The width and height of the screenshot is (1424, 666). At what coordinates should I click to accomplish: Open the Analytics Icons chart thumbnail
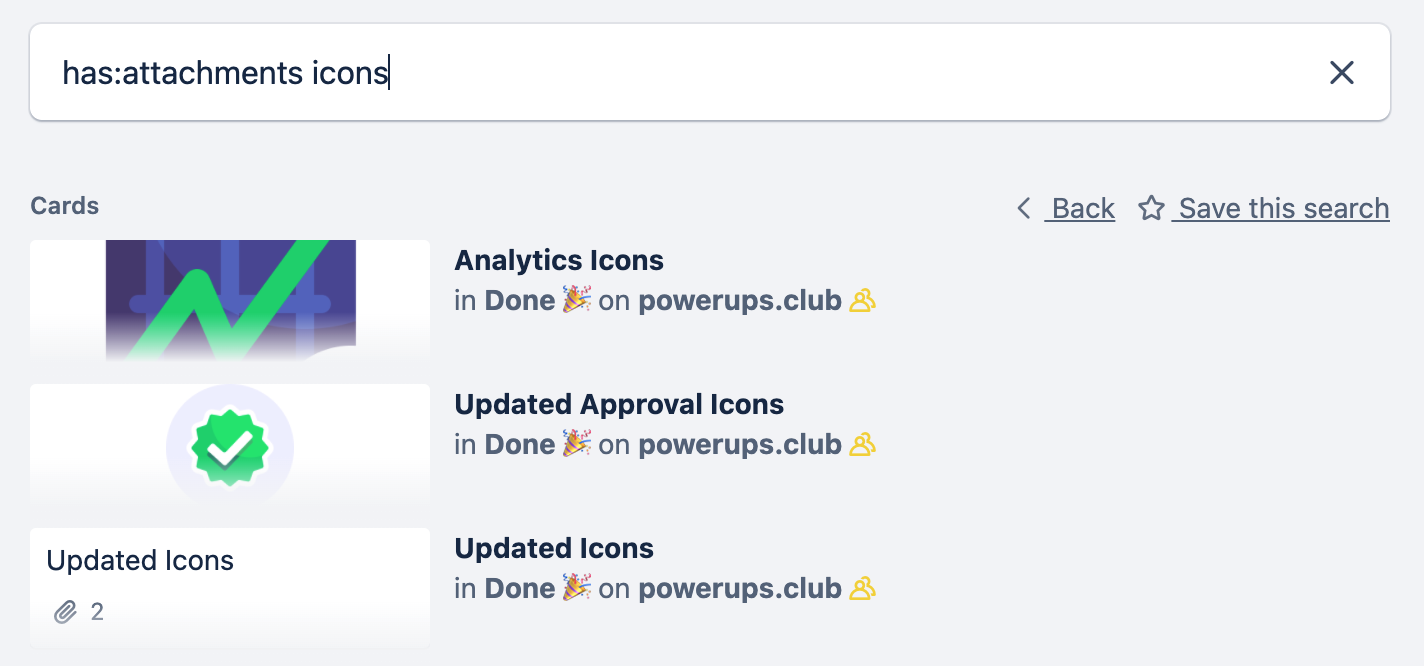tap(230, 300)
